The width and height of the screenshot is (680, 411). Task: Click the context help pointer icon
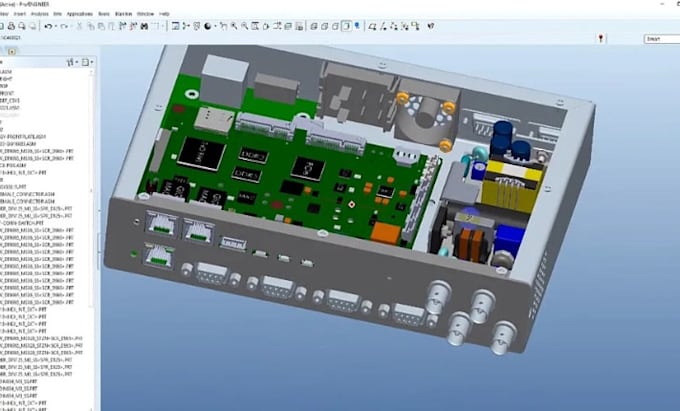coord(431,26)
